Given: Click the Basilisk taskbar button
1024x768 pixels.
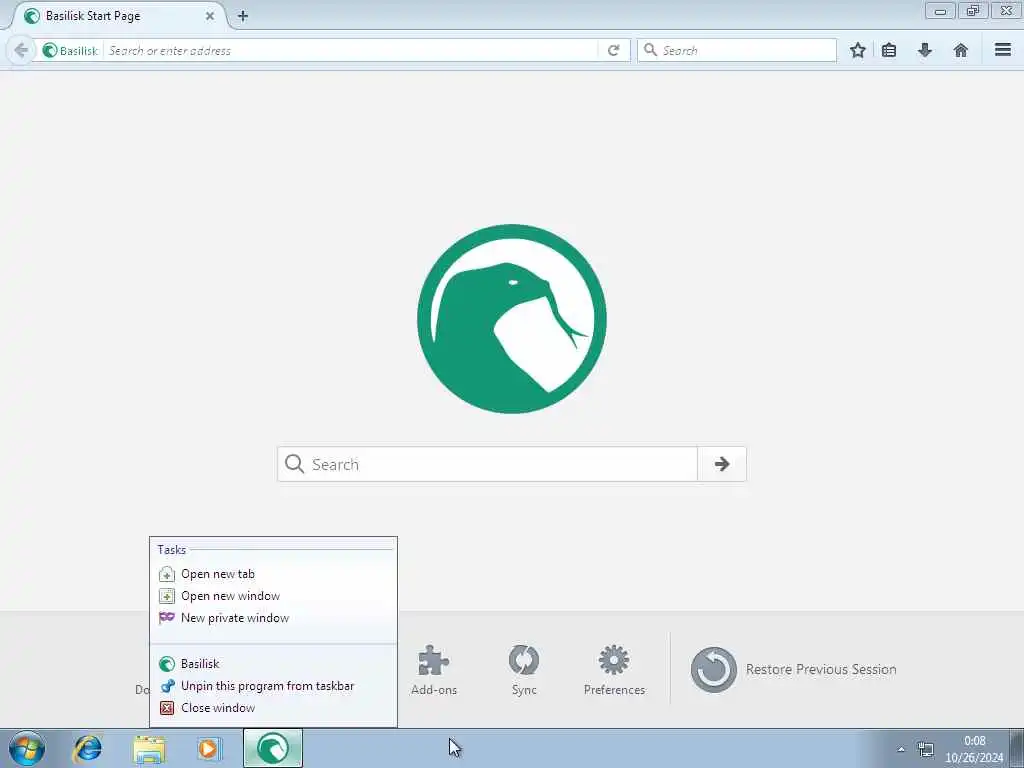Looking at the screenshot, I should 273,748.
